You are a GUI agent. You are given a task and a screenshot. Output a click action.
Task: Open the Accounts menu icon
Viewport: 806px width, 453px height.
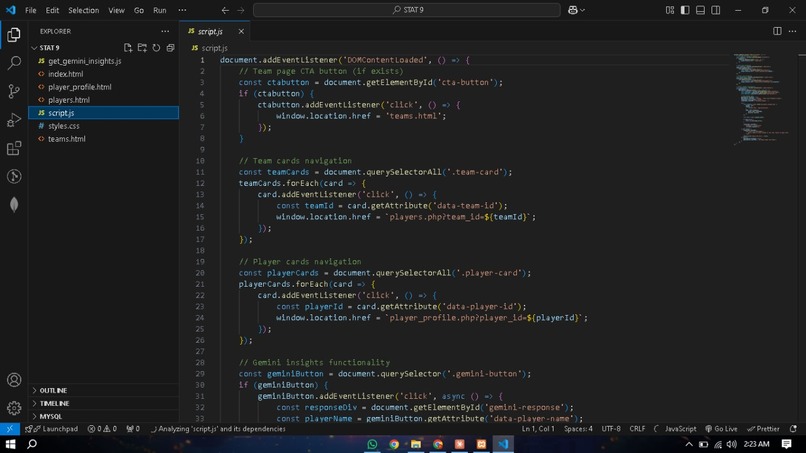coord(14,380)
